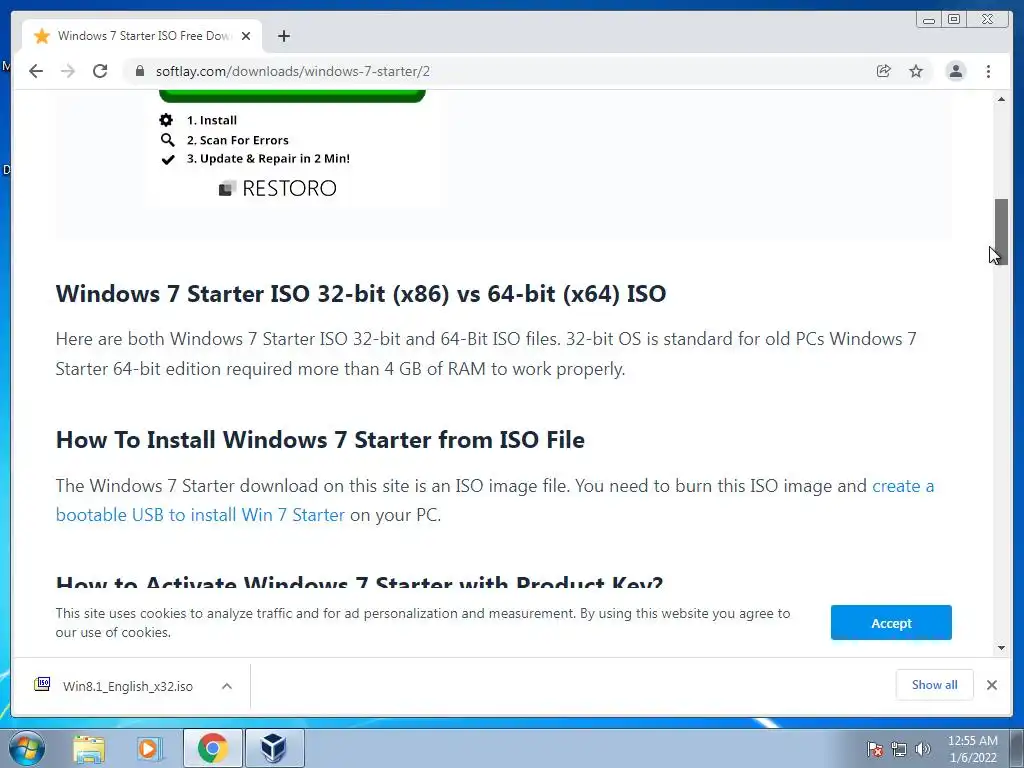Go back to the previous page
Viewport: 1024px width, 768px height.
(36, 71)
